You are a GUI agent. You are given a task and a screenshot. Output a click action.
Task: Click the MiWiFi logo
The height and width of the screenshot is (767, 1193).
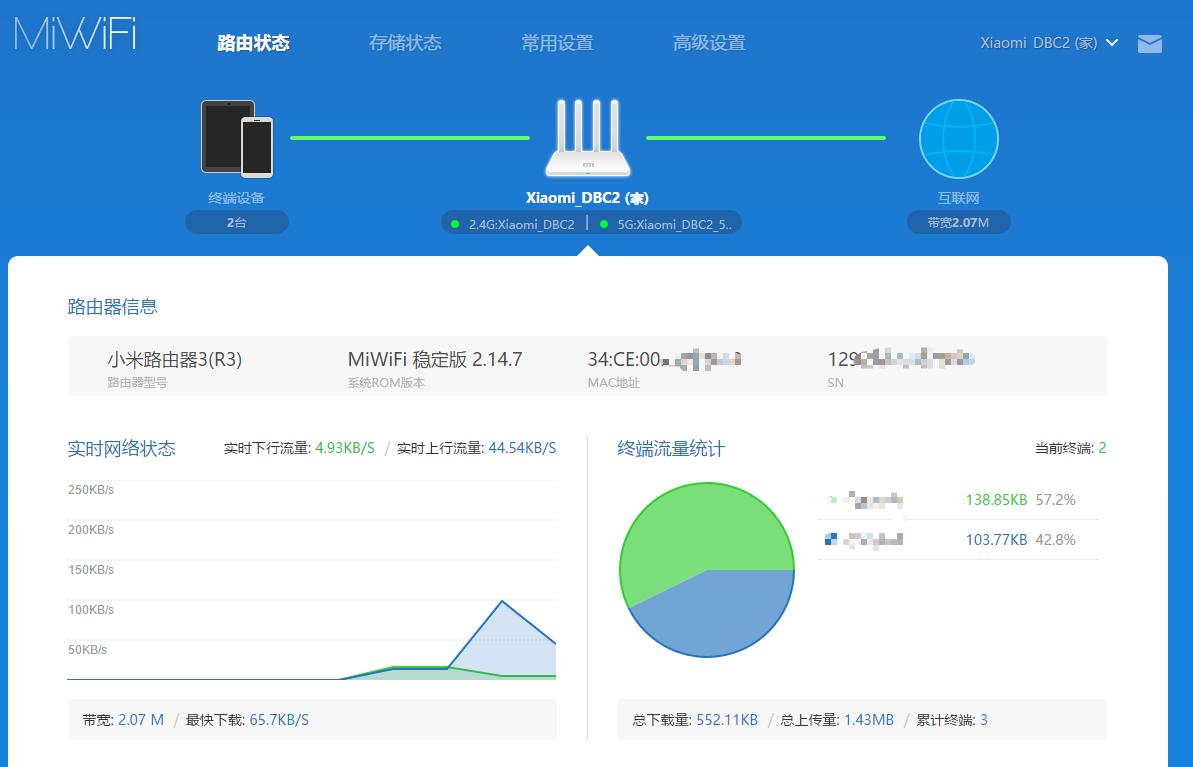[x=74, y=33]
